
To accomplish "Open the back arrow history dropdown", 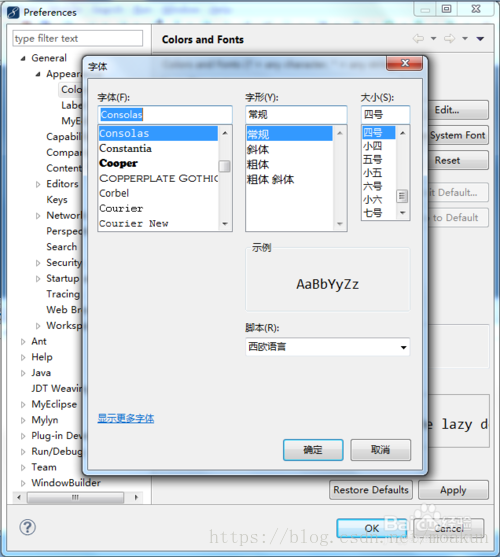I will click(433, 38).
